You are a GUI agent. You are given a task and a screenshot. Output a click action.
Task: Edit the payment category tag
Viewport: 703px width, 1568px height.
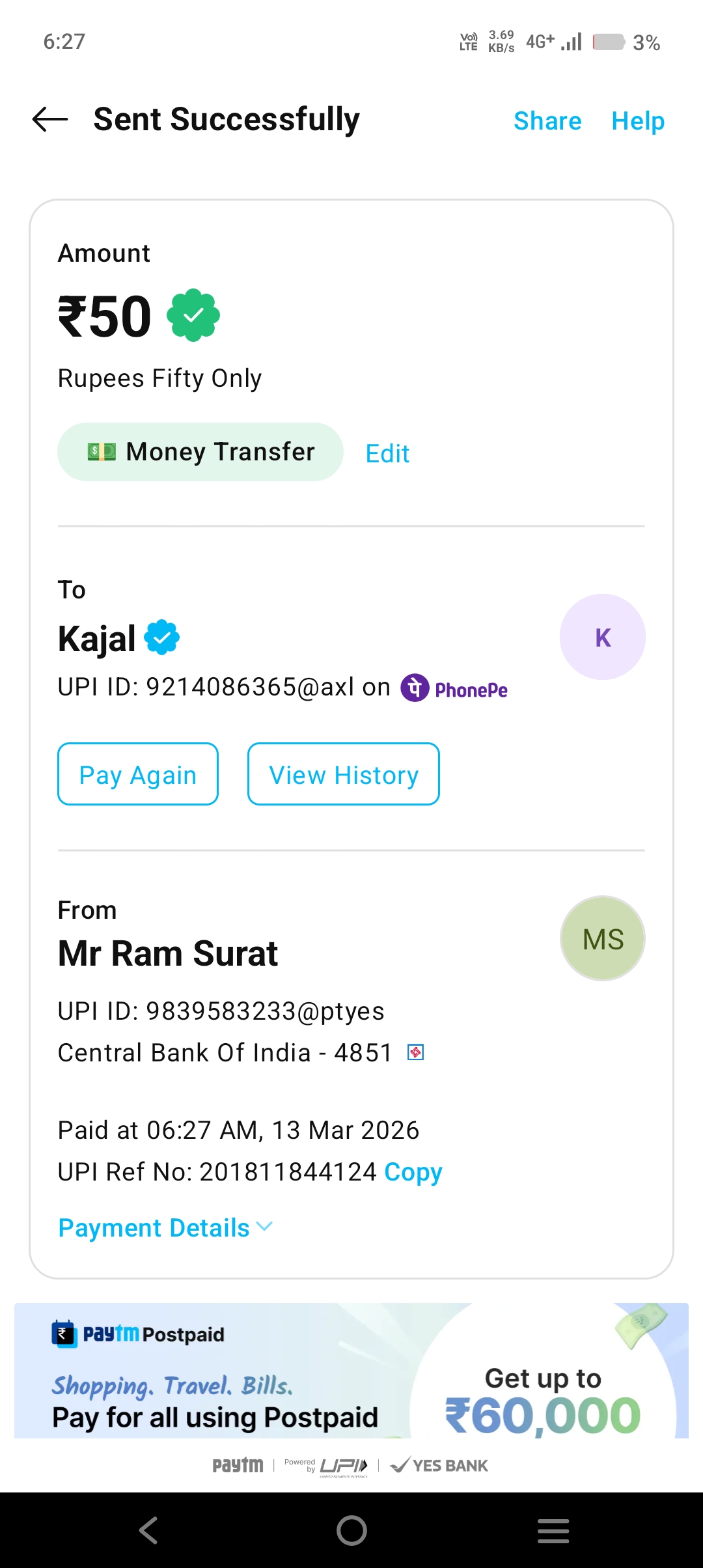(387, 453)
